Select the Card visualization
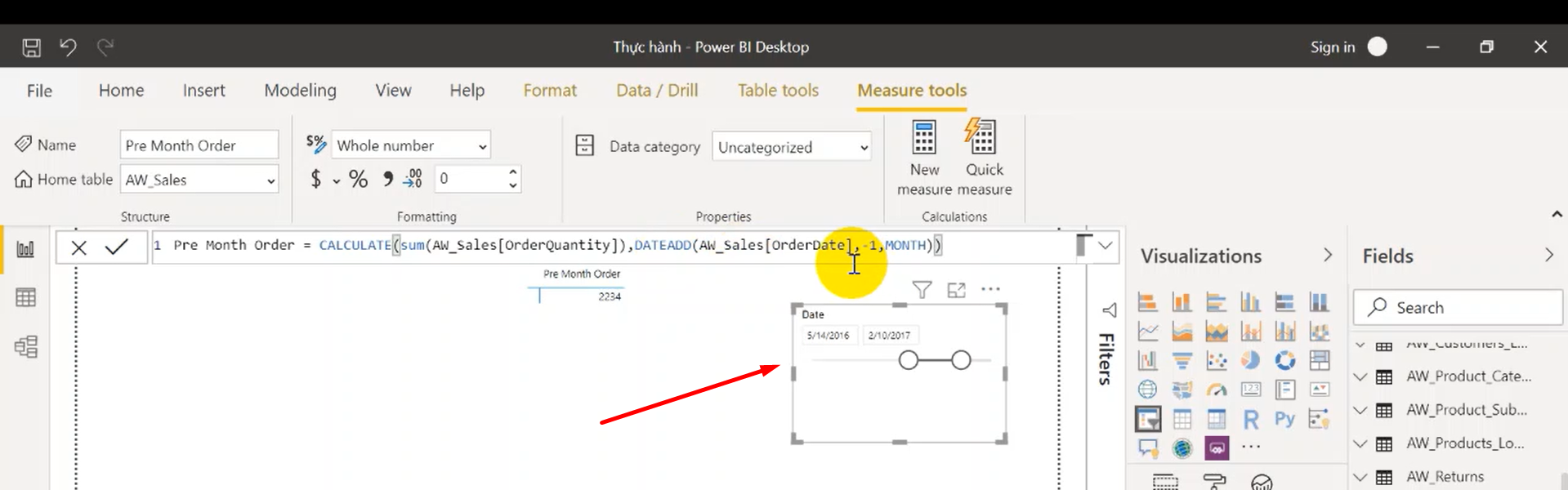The image size is (1568, 490). pyautogui.click(x=1251, y=390)
